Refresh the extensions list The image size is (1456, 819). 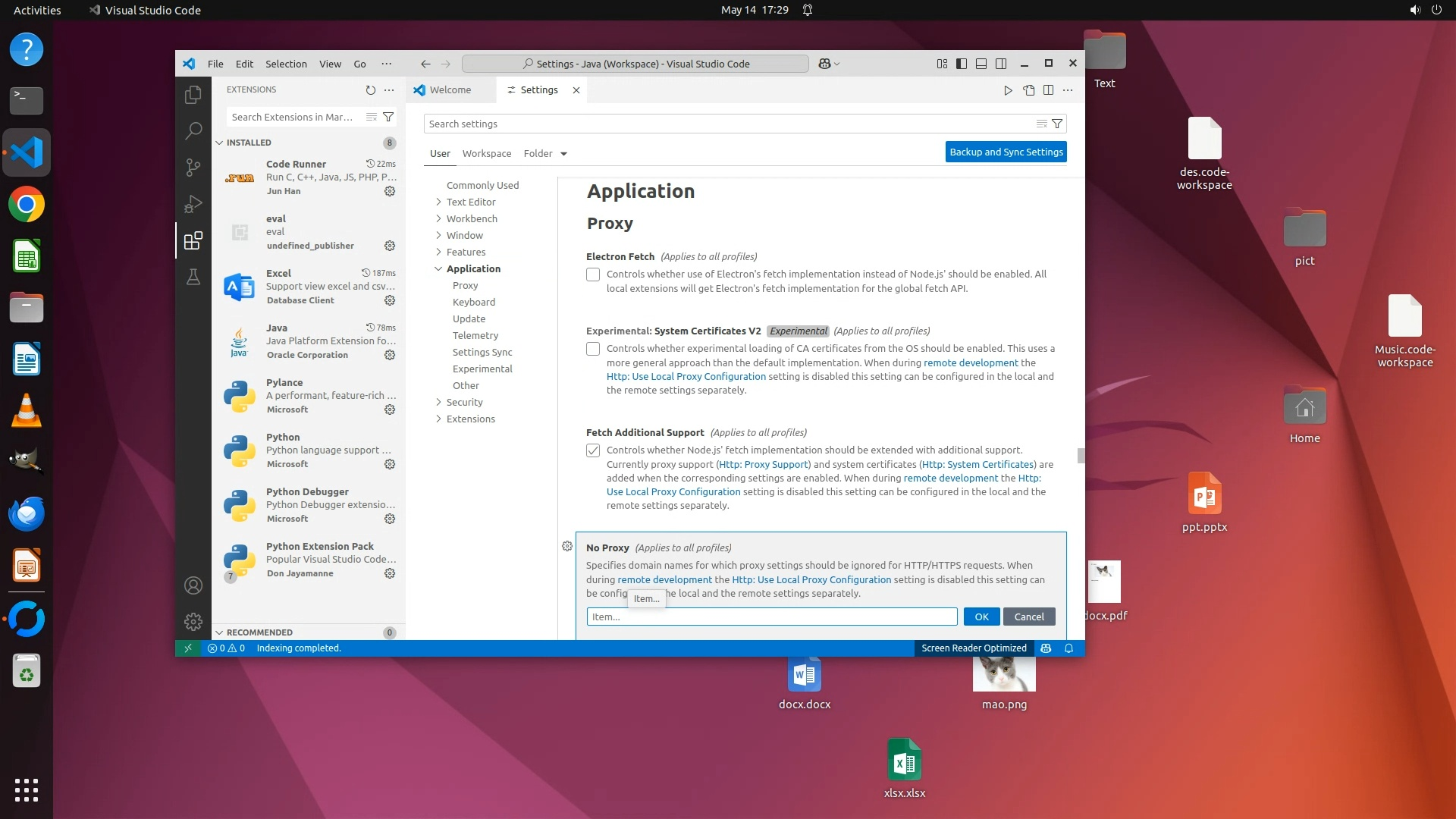coord(370,89)
